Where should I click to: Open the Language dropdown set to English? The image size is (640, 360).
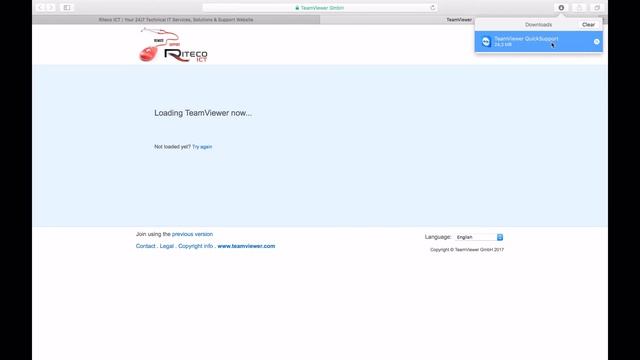(479, 237)
